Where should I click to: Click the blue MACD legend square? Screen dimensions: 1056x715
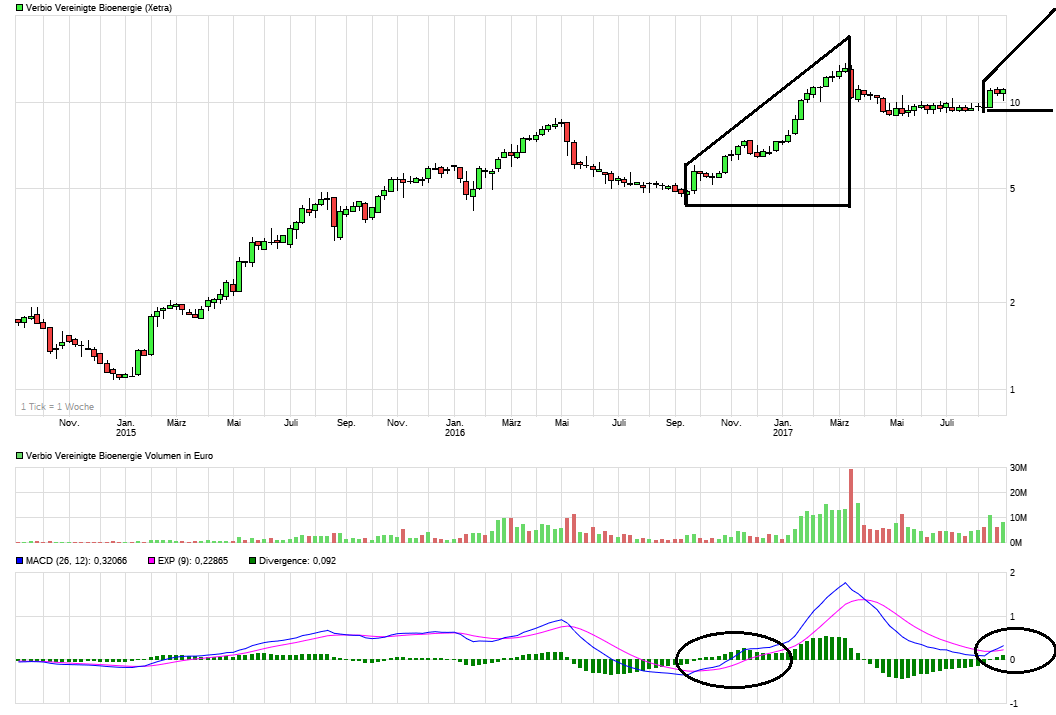click(x=20, y=560)
